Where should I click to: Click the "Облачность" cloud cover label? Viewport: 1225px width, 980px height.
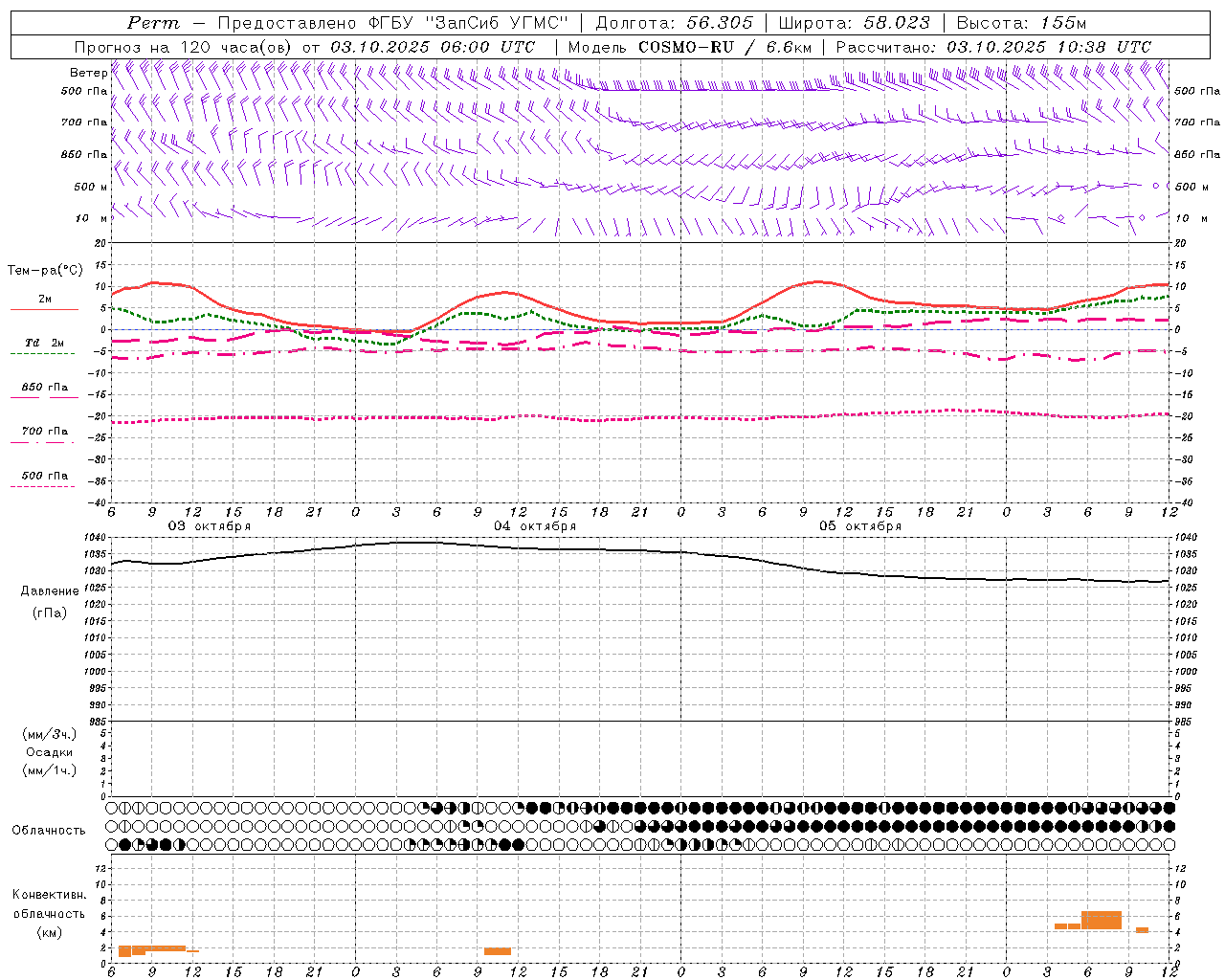[x=49, y=830]
